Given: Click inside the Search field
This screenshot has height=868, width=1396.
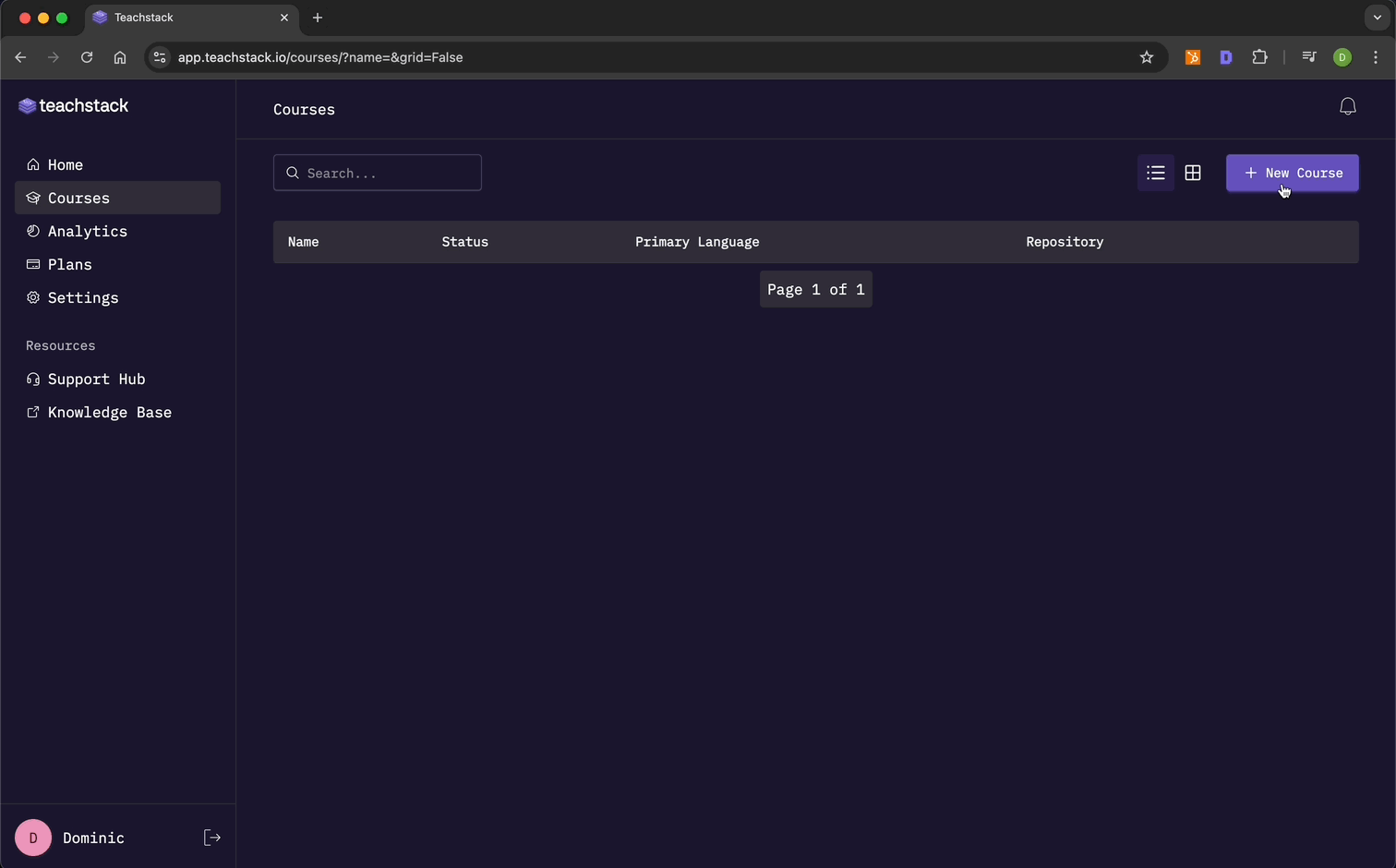Looking at the screenshot, I should coord(377,173).
